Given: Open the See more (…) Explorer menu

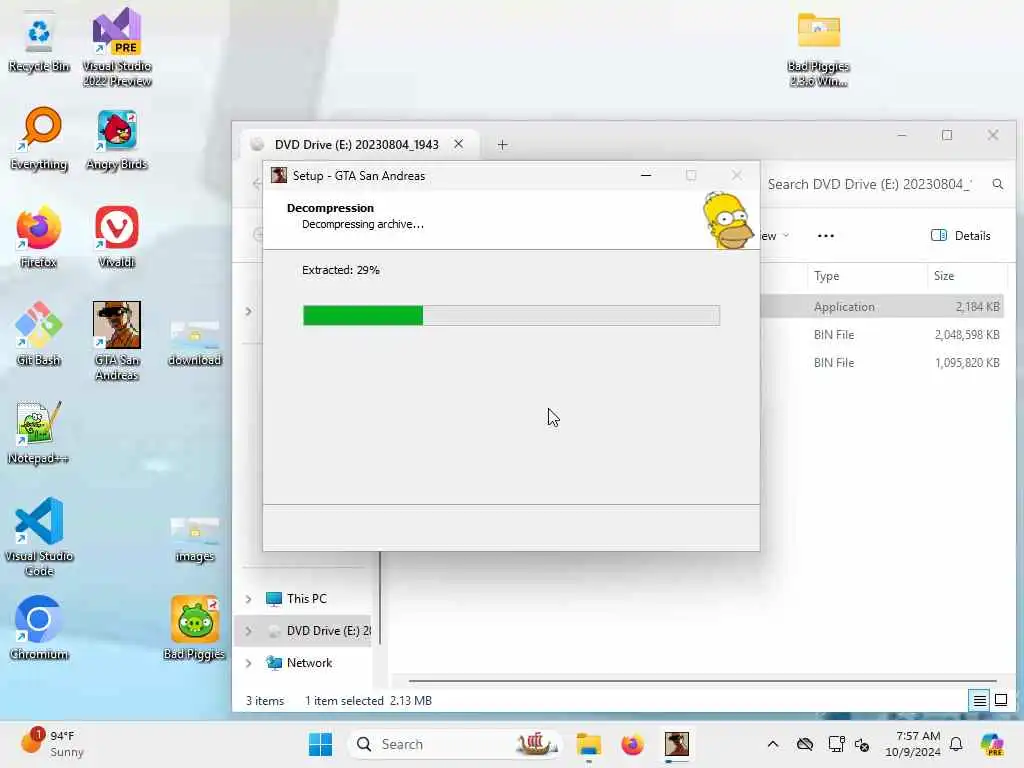Looking at the screenshot, I should [x=825, y=236].
